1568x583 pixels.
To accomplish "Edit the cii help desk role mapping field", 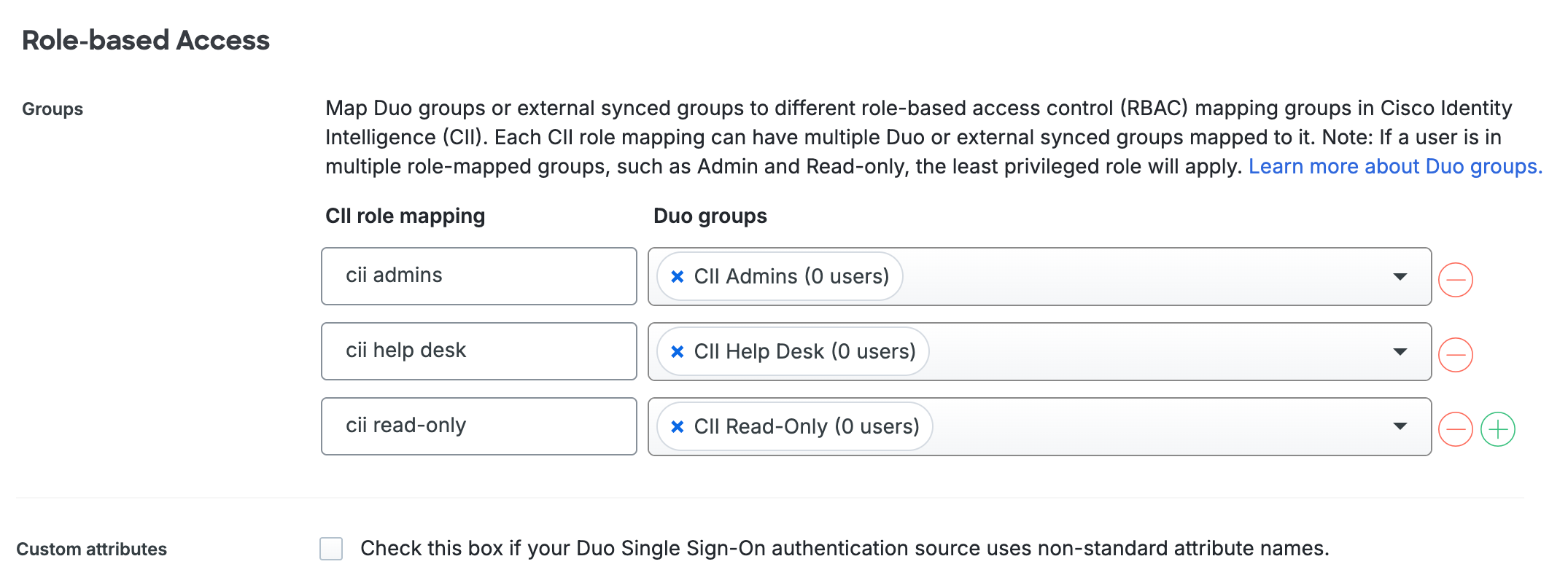I will pyautogui.click(x=479, y=351).
